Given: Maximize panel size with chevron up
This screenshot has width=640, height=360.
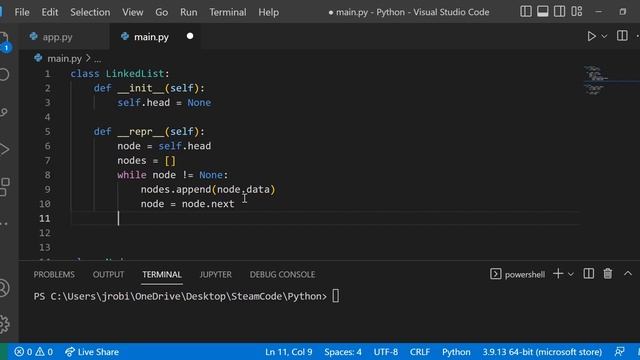Looking at the screenshot, I should (x=628, y=274).
